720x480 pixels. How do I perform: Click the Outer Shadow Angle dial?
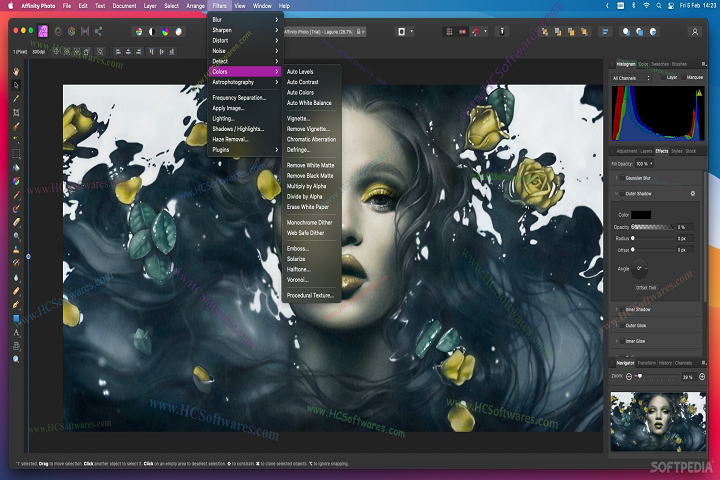pos(639,269)
